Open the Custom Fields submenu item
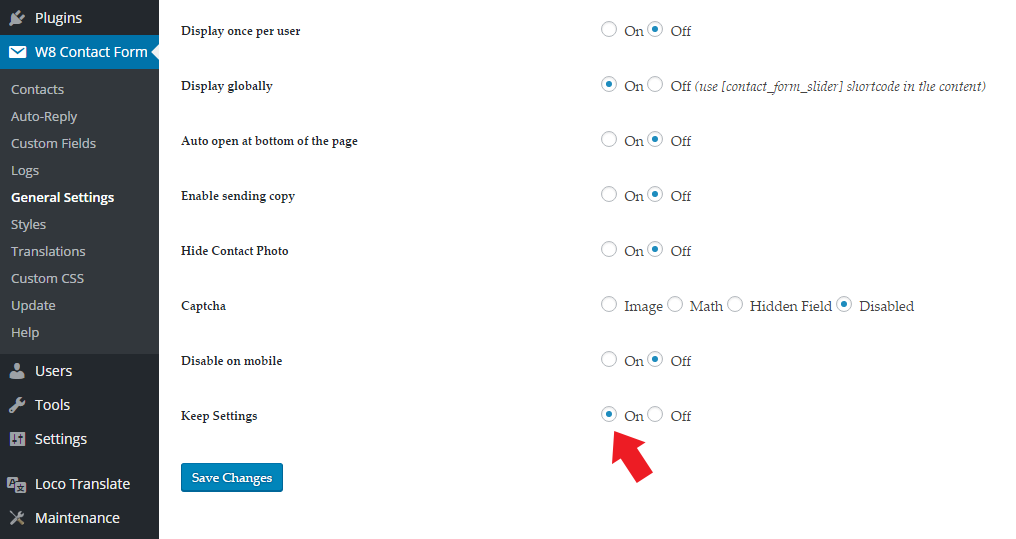 click(x=53, y=143)
